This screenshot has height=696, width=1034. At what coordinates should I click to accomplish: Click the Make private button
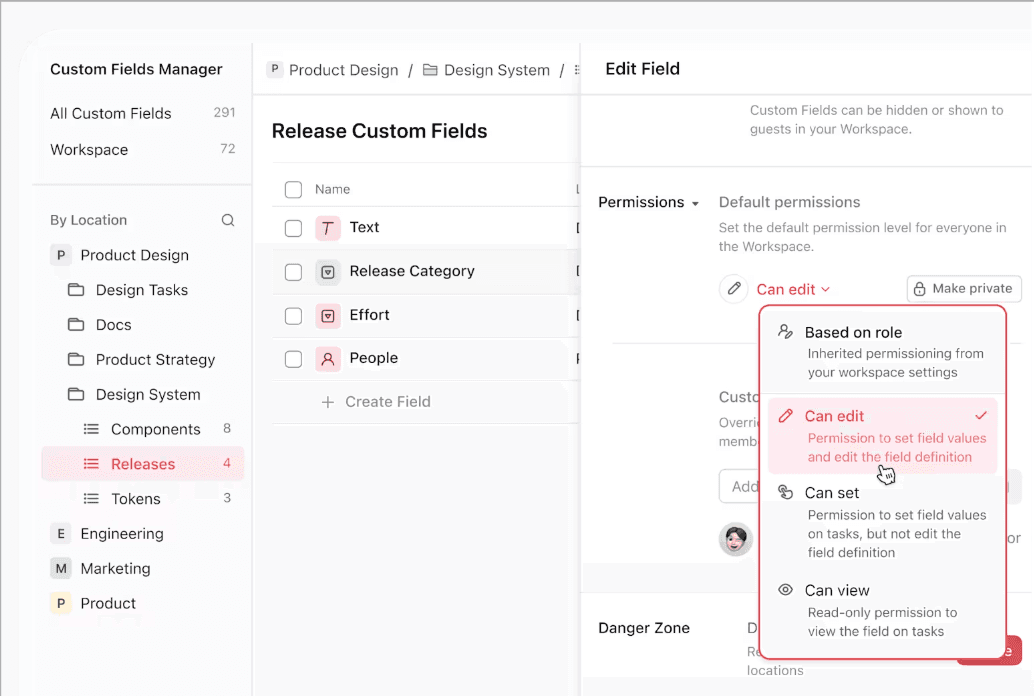964,289
